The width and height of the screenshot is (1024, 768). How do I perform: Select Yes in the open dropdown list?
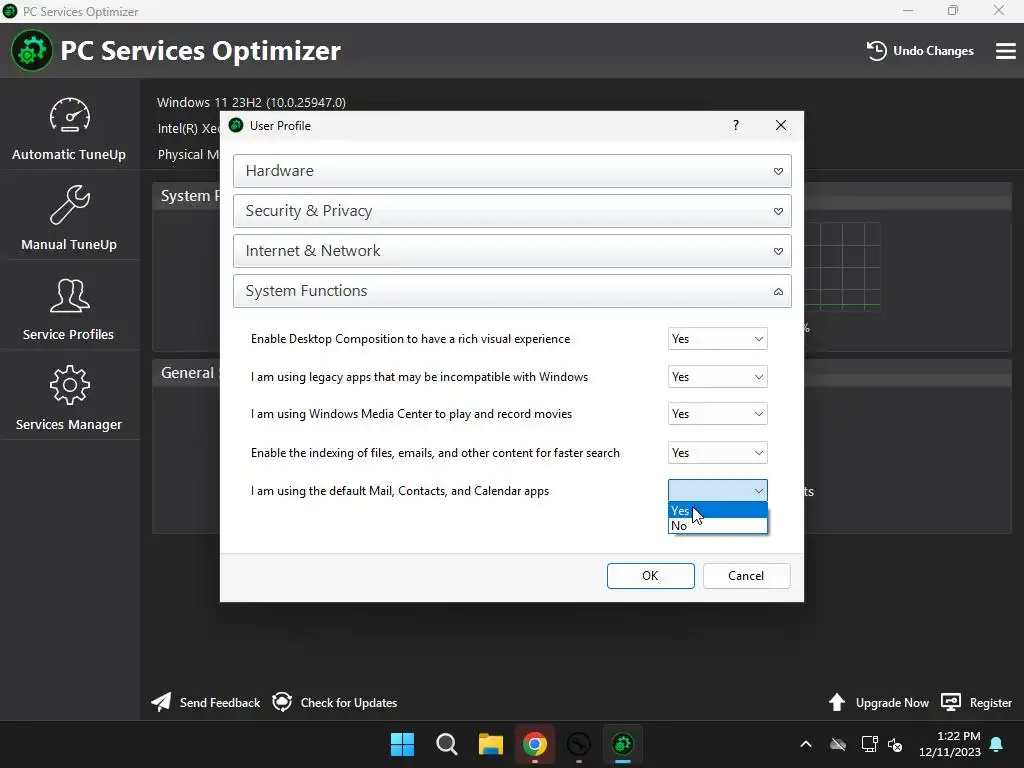pos(717,510)
